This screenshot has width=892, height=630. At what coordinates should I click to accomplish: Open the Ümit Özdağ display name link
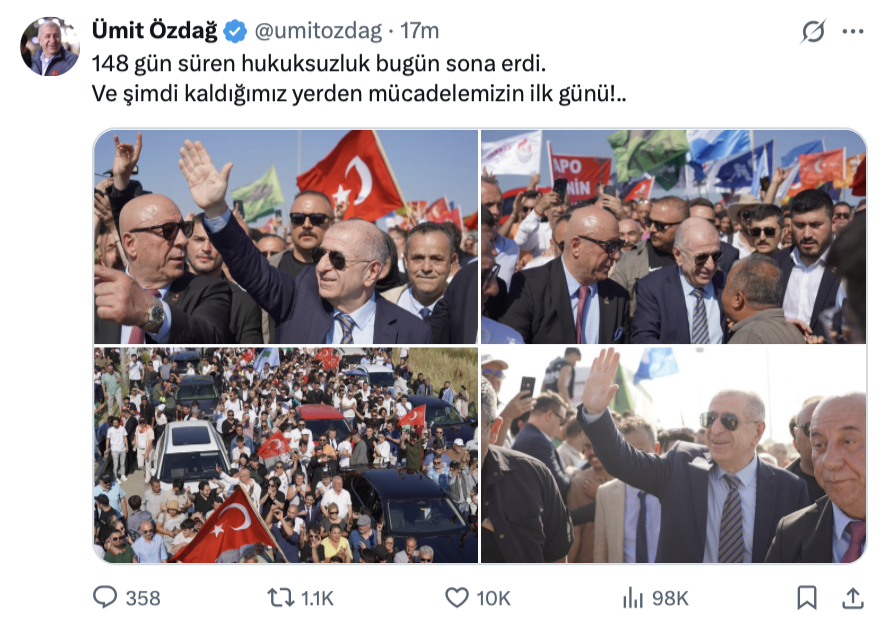[155, 31]
